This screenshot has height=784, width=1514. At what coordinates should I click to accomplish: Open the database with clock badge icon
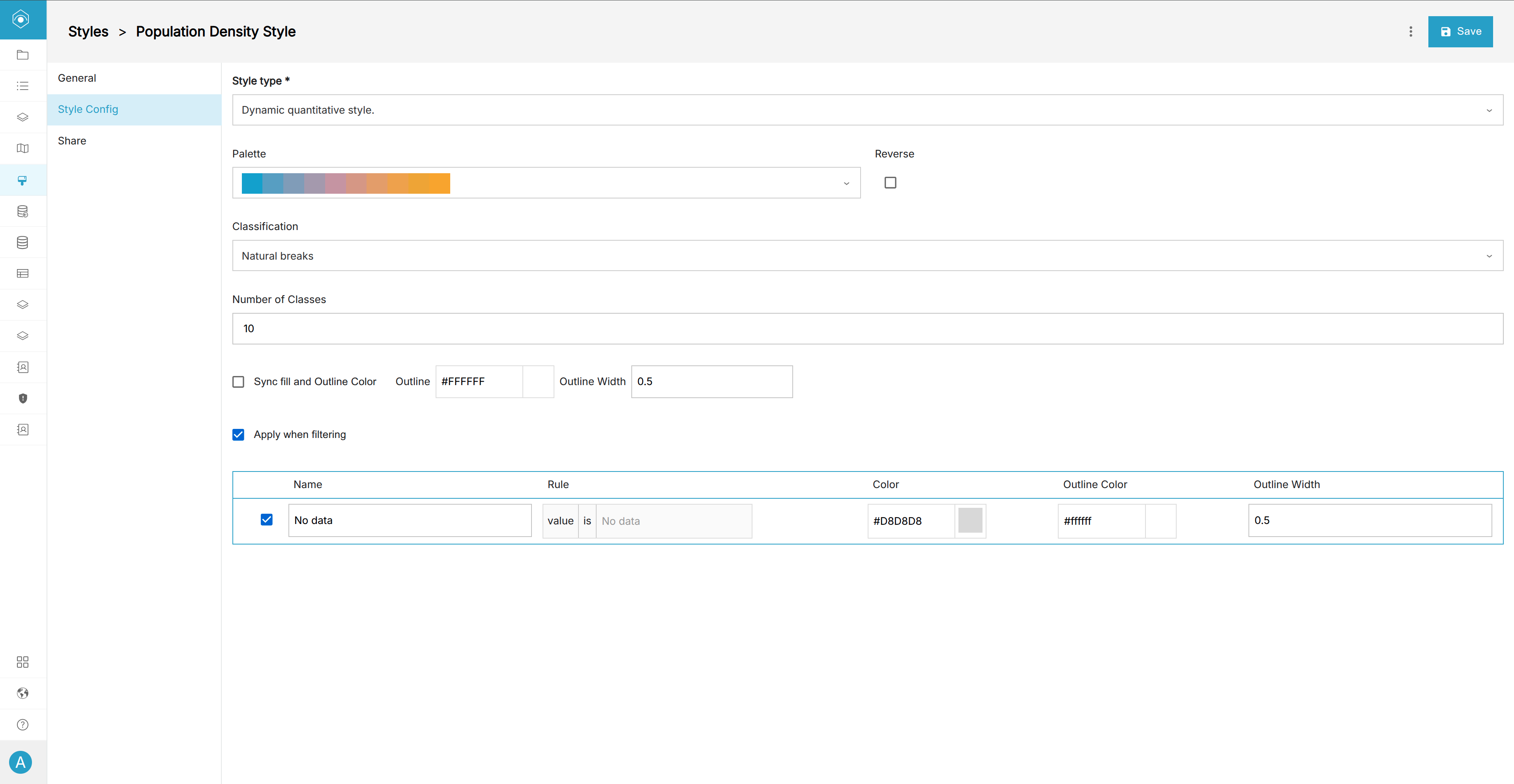point(22,211)
